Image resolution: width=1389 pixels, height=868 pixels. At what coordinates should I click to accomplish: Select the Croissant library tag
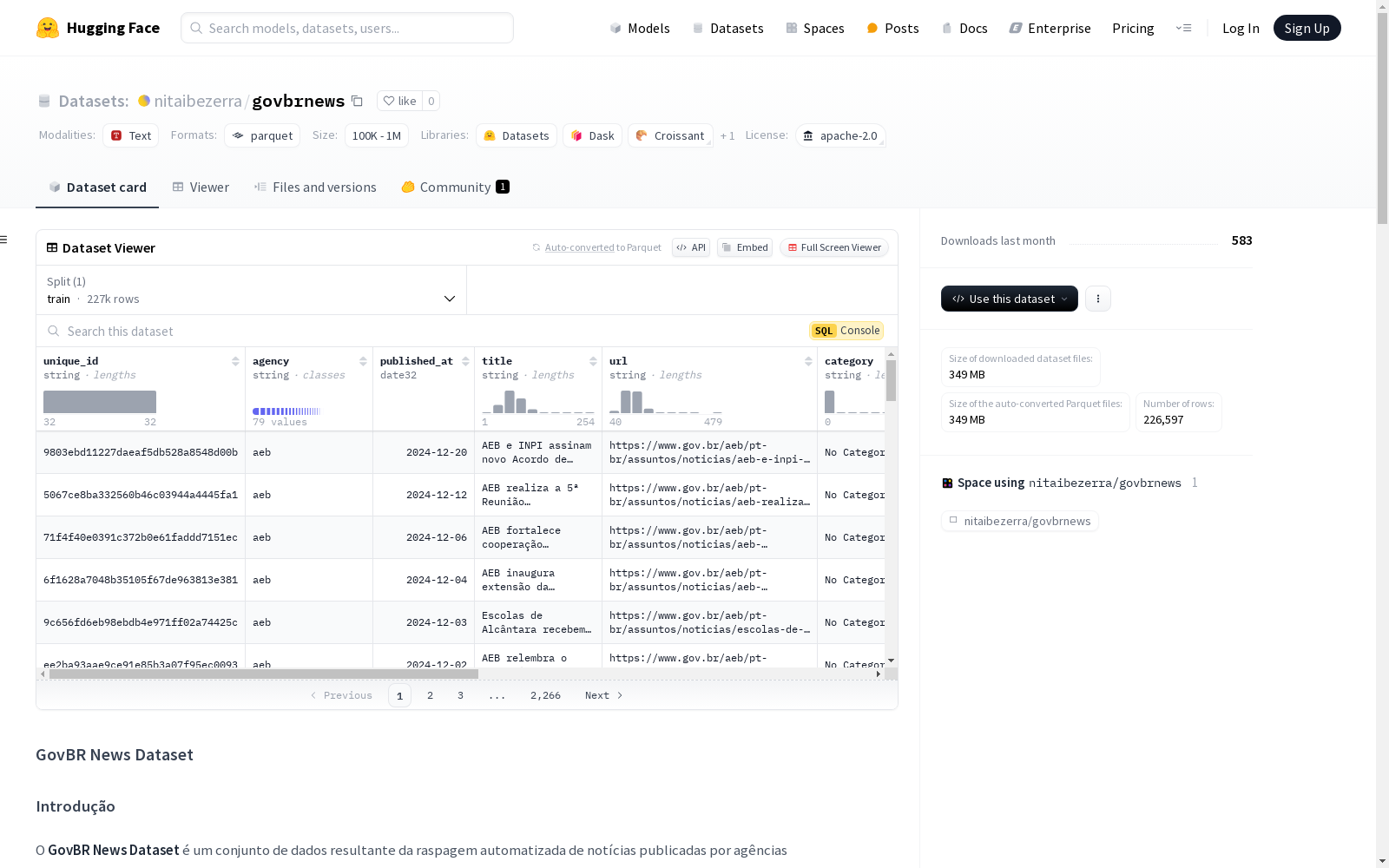[x=670, y=135]
